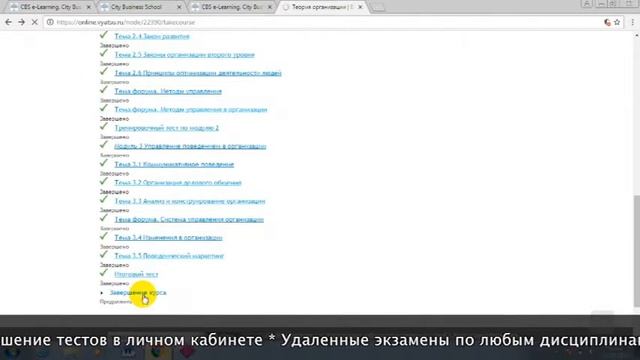Switch to the leftmost CBS e-Learning tab
The width and height of the screenshot is (640, 360).
click(51, 7)
